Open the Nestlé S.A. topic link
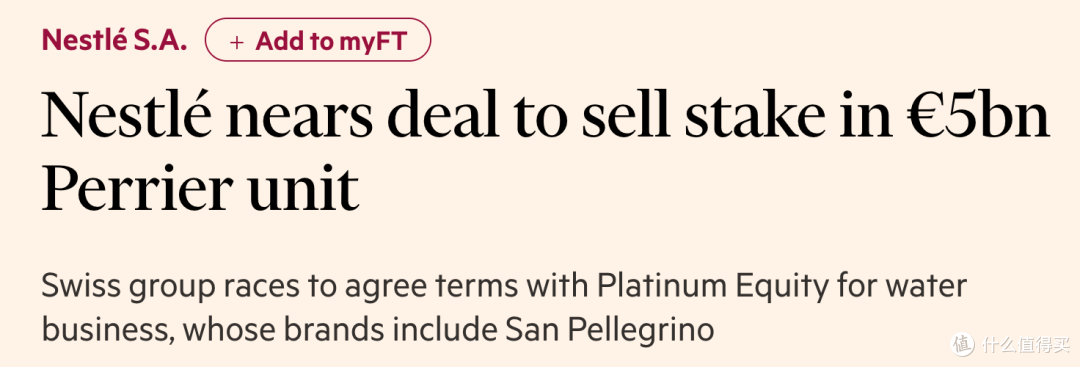Viewport: 1080px width, 367px height. pos(114,41)
